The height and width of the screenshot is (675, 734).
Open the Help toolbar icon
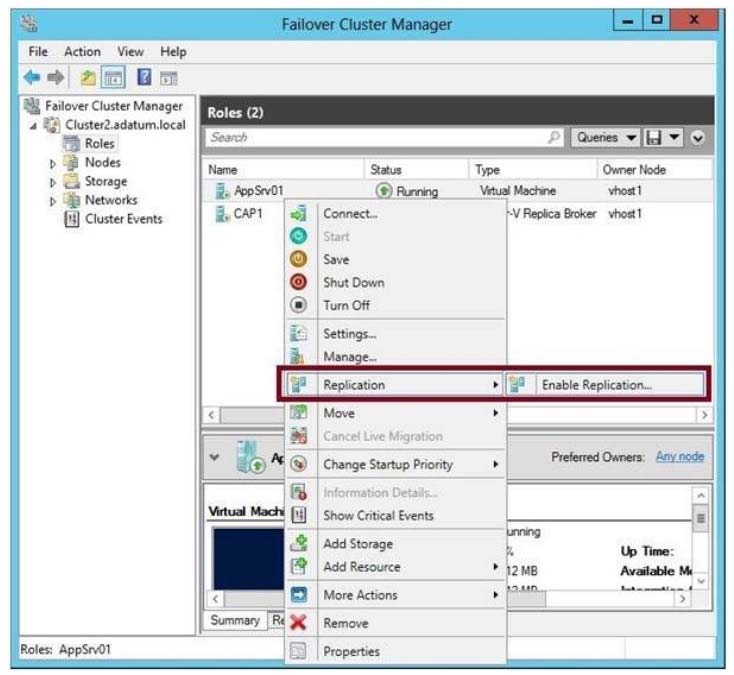coord(144,77)
